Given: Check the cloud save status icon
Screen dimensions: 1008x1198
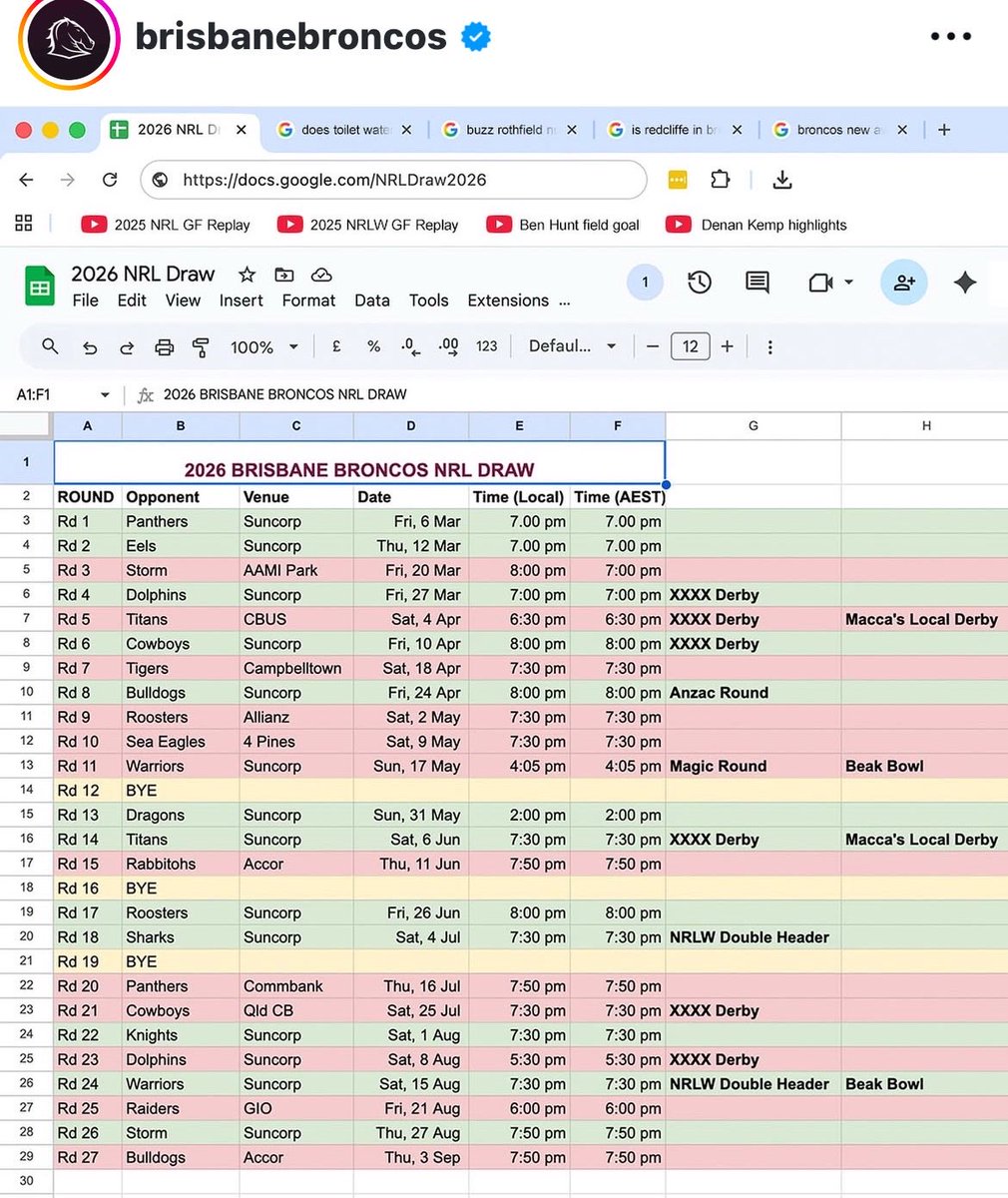Looking at the screenshot, I should pyautogui.click(x=321, y=275).
